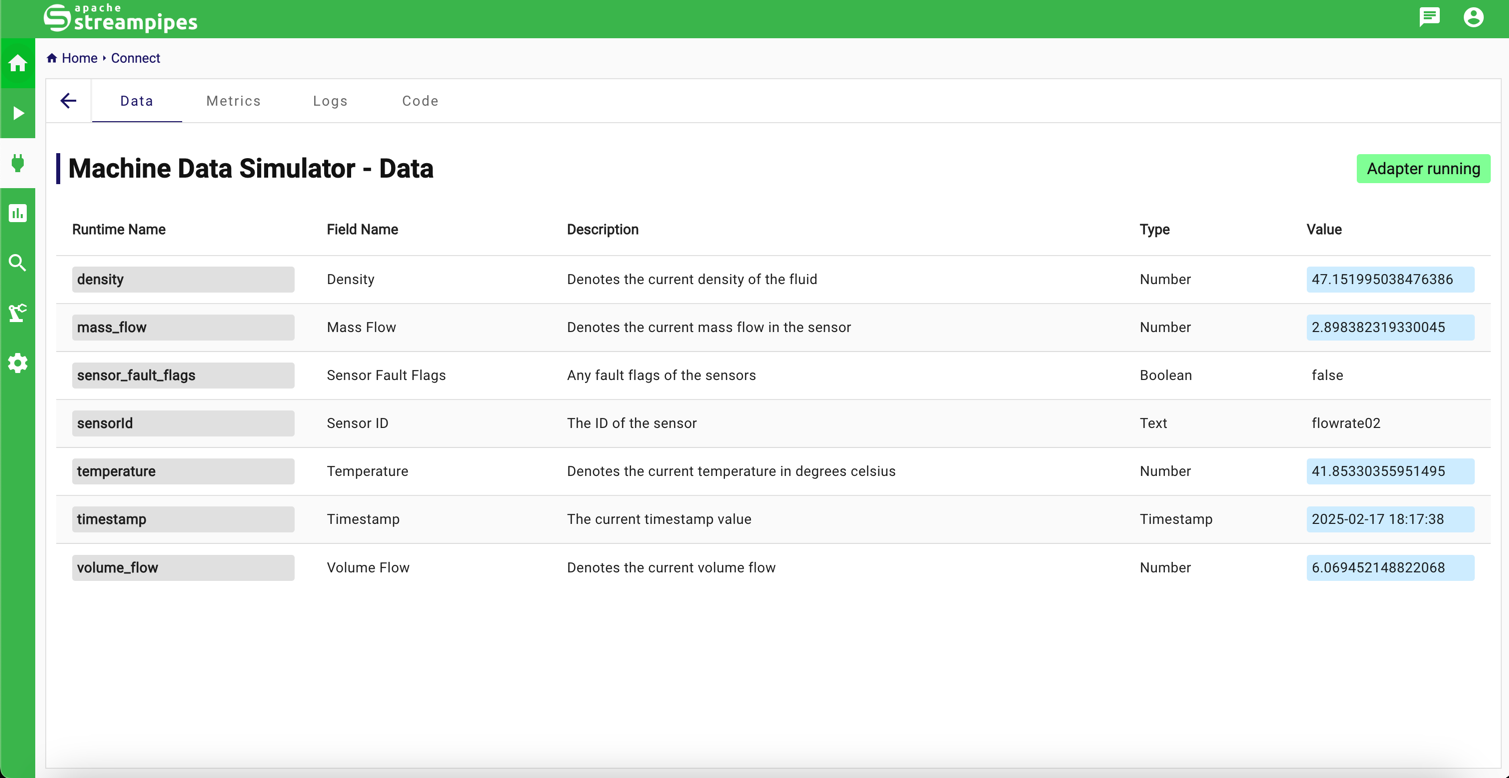
Task: Click the back arrow button
Action: 68,101
